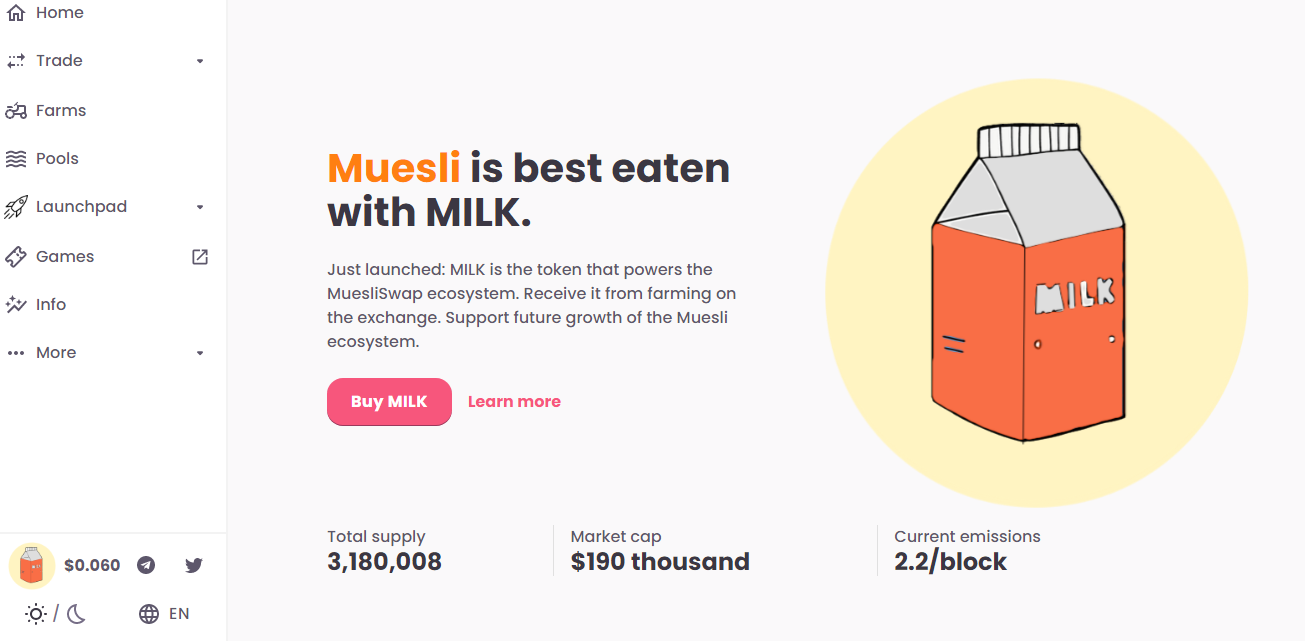Open the EN language selector
1305x641 pixels.
click(x=164, y=614)
